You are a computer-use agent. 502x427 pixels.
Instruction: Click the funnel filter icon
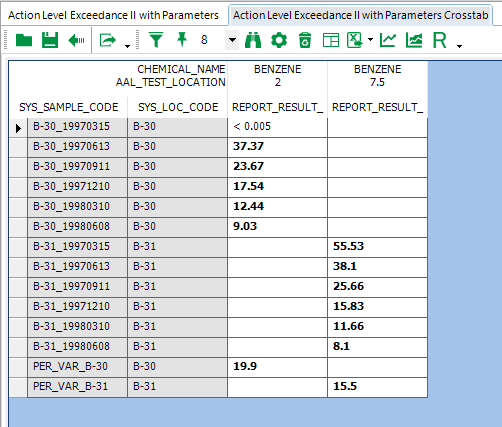point(156,40)
